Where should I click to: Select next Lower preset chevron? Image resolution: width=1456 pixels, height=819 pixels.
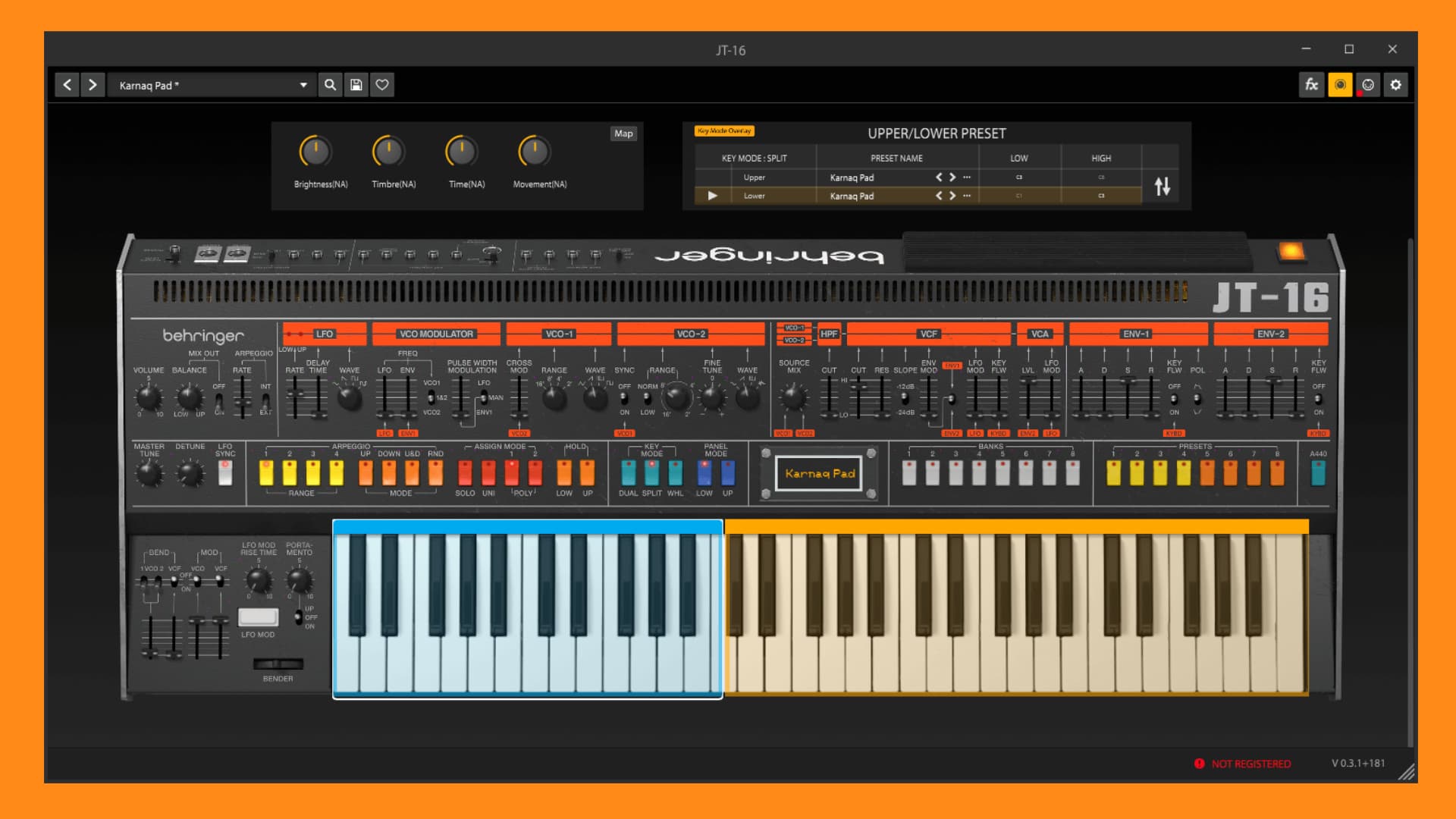point(952,196)
